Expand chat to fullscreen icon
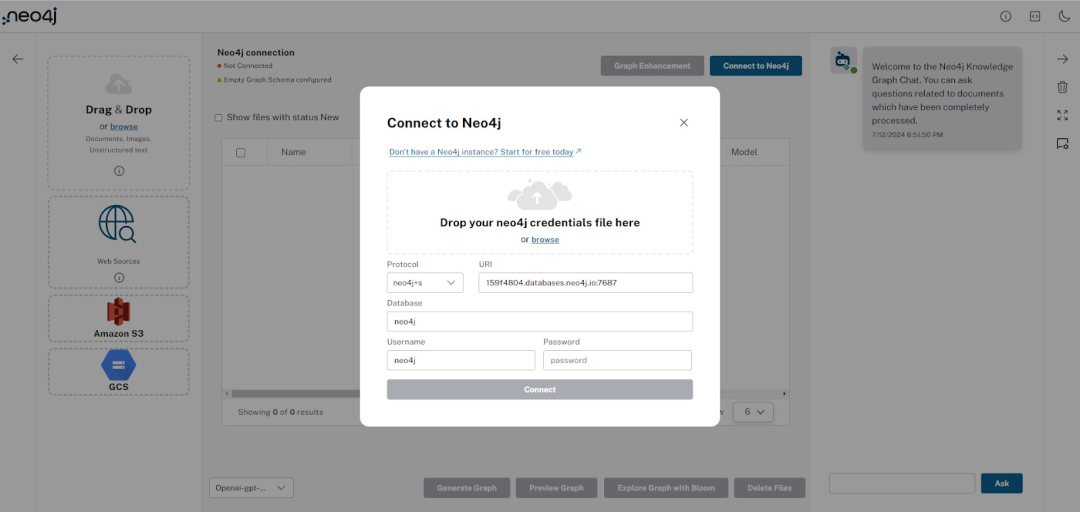Viewport: 1080px width, 512px height. click(1062, 115)
